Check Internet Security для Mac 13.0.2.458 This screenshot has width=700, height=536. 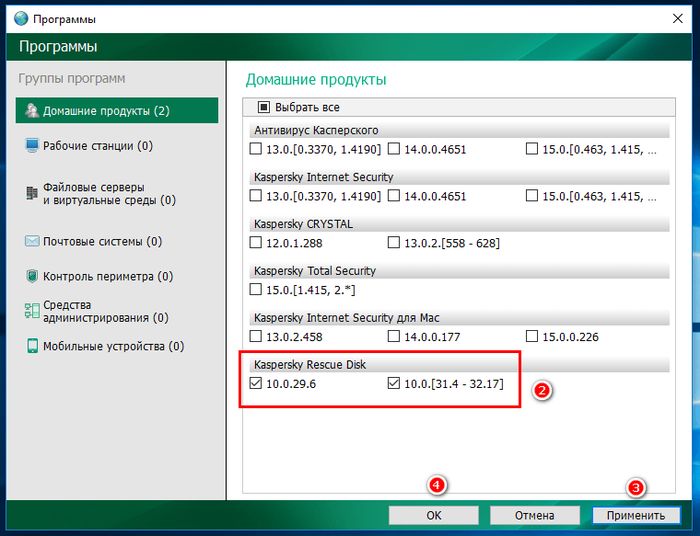click(x=255, y=336)
